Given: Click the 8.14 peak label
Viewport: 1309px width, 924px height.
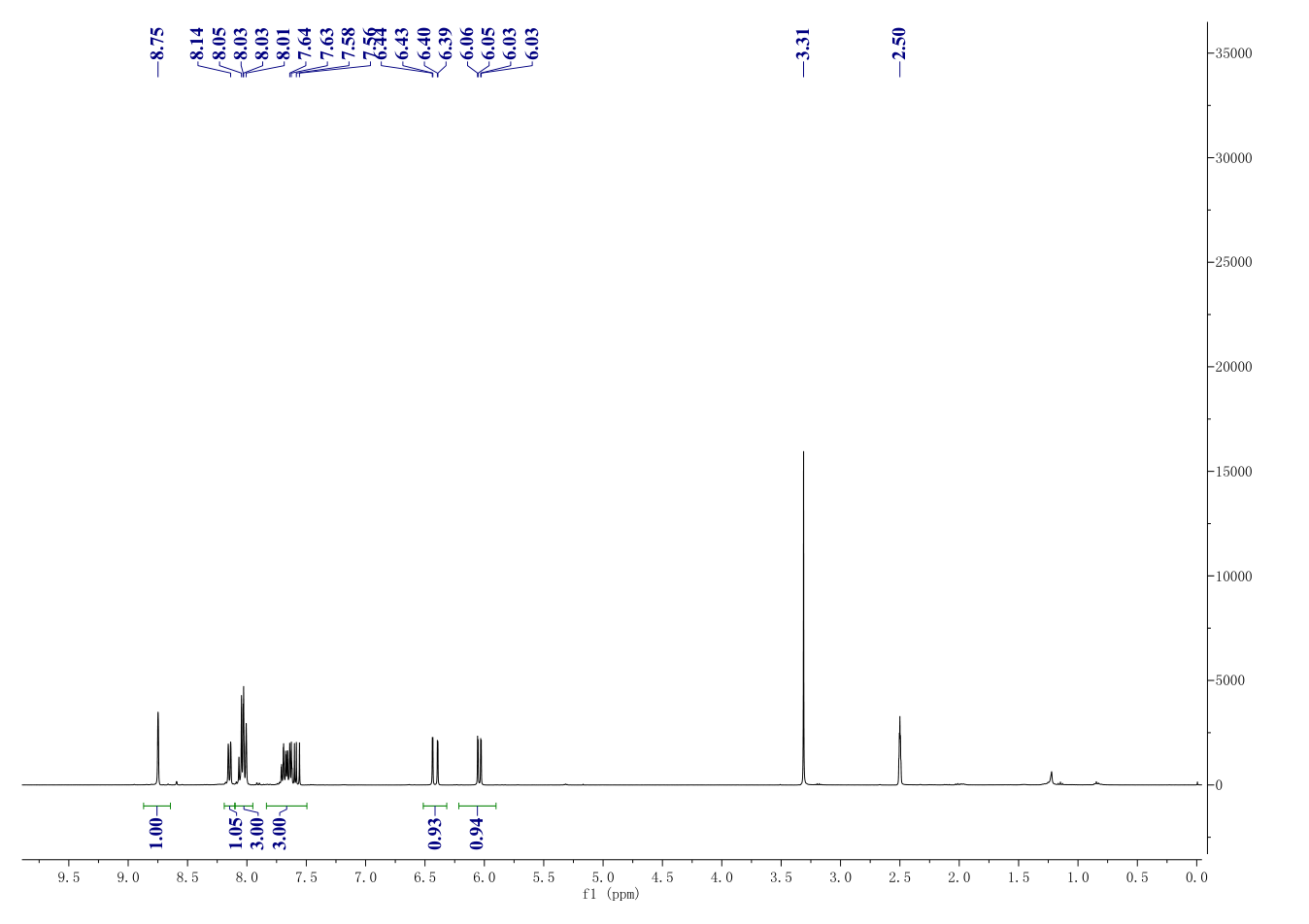Looking at the screenshot, I should tap(197, 44).
